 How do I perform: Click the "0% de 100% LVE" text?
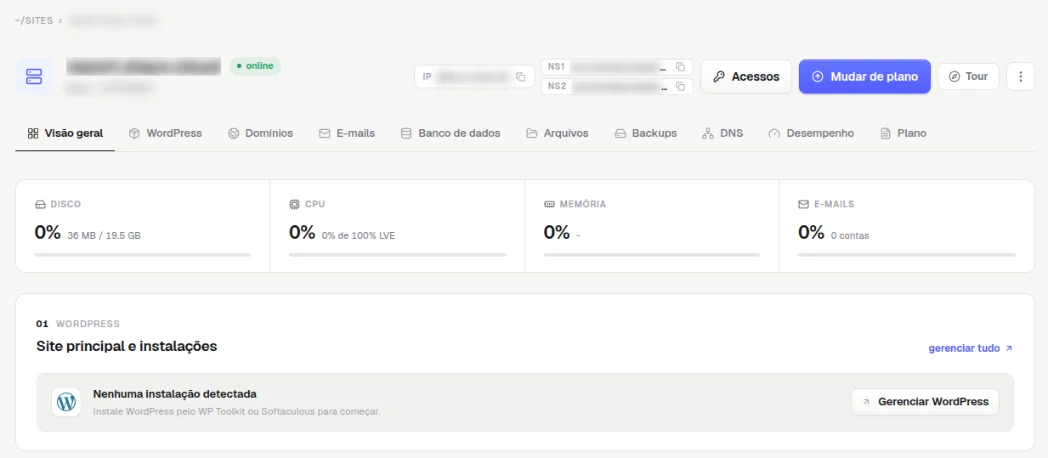[x=358, y=236]
